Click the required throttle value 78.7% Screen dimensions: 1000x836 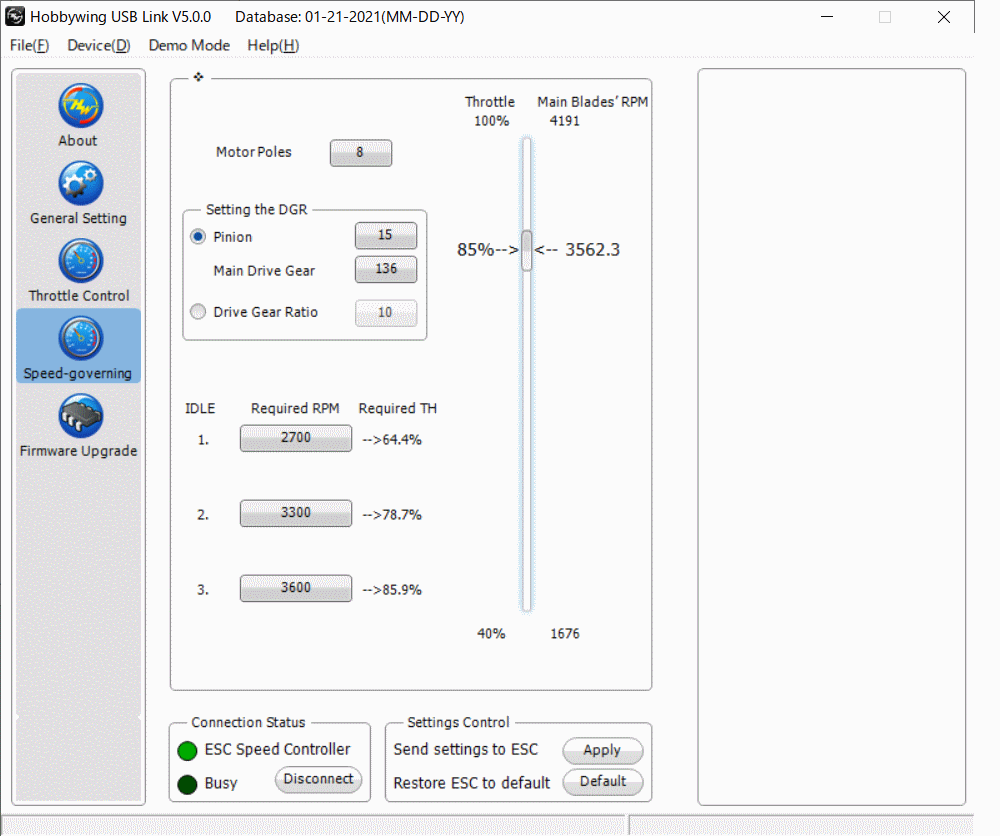coord(402,515)
